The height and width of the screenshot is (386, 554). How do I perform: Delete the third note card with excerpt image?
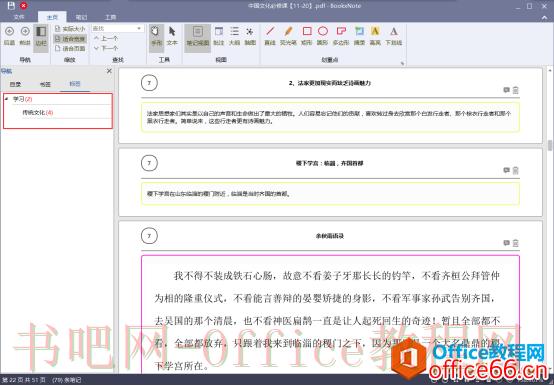515,243
